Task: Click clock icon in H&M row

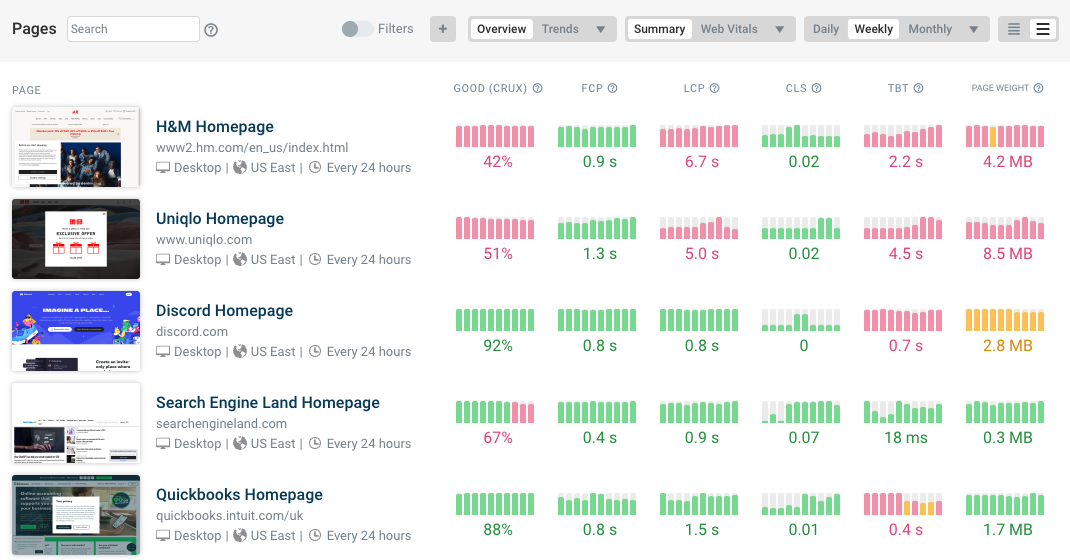Action: pyautogui.click(x=315, y=167)
